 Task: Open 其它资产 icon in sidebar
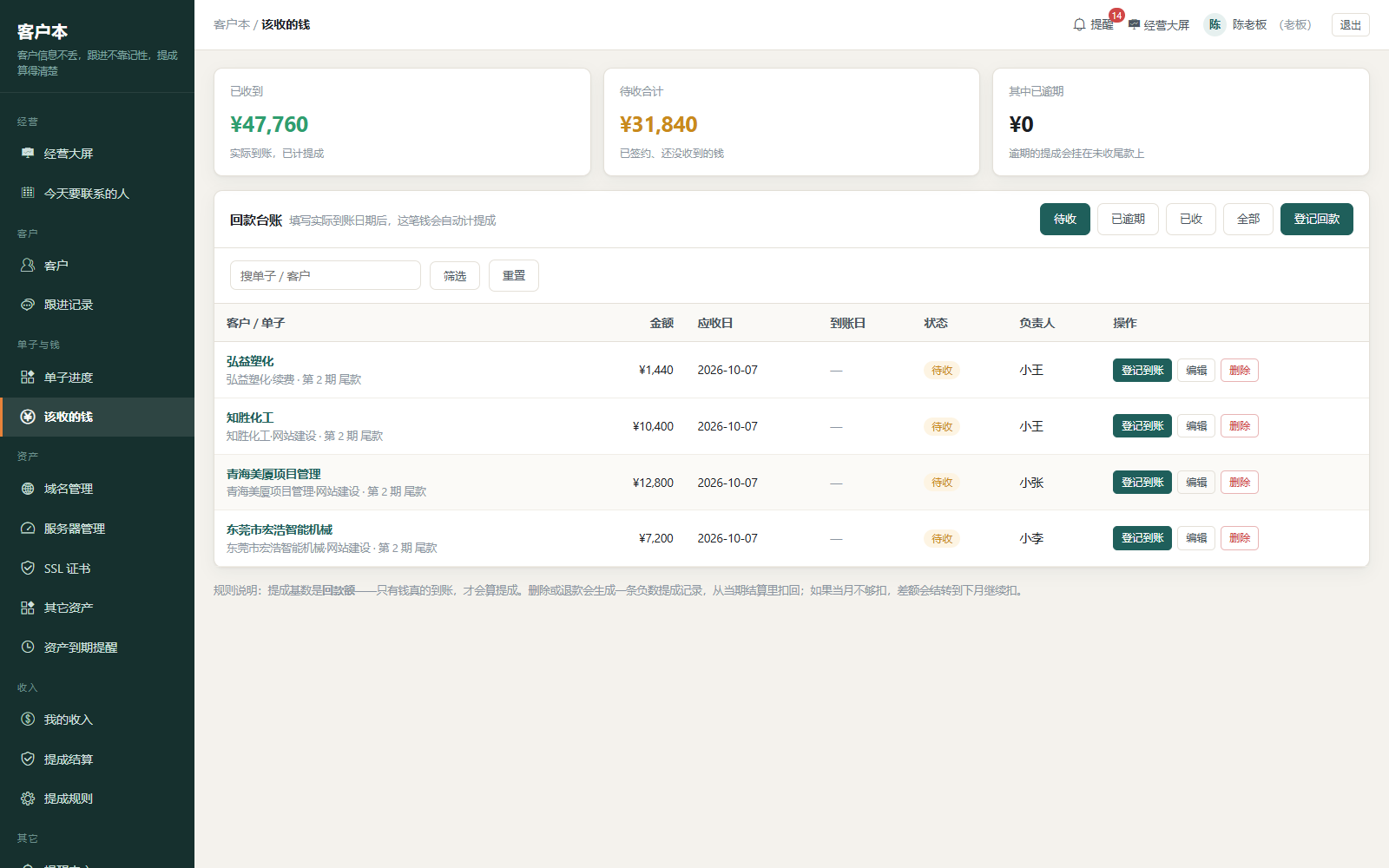coord(28,608)
